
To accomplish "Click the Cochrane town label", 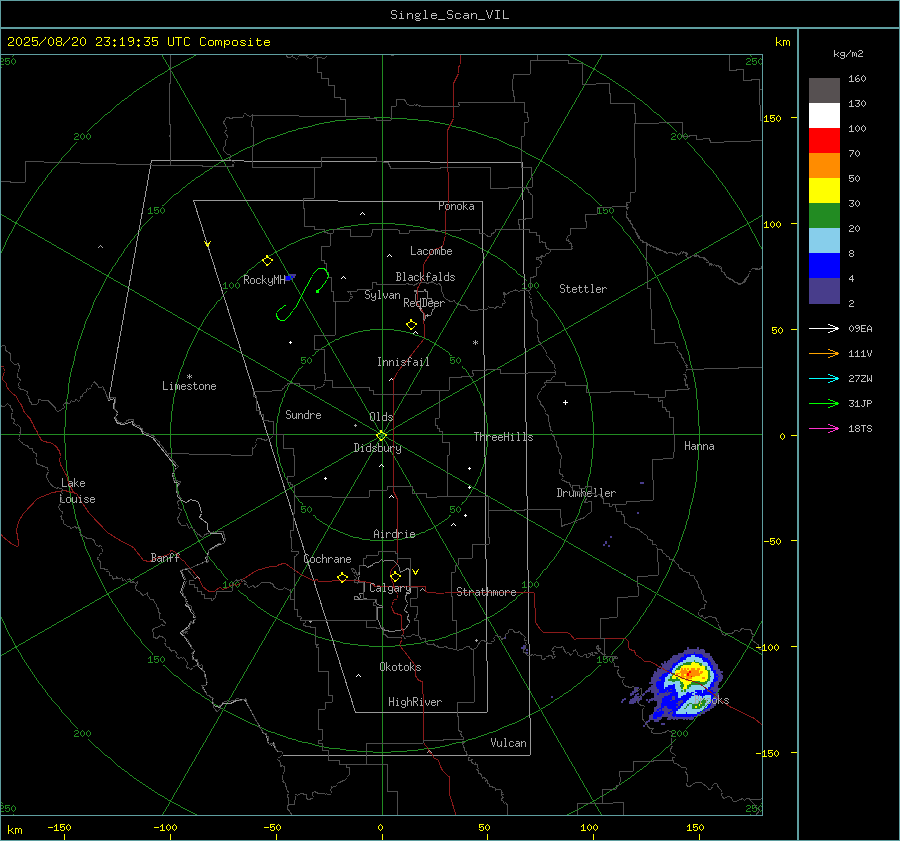I will [x=327, y=559].
